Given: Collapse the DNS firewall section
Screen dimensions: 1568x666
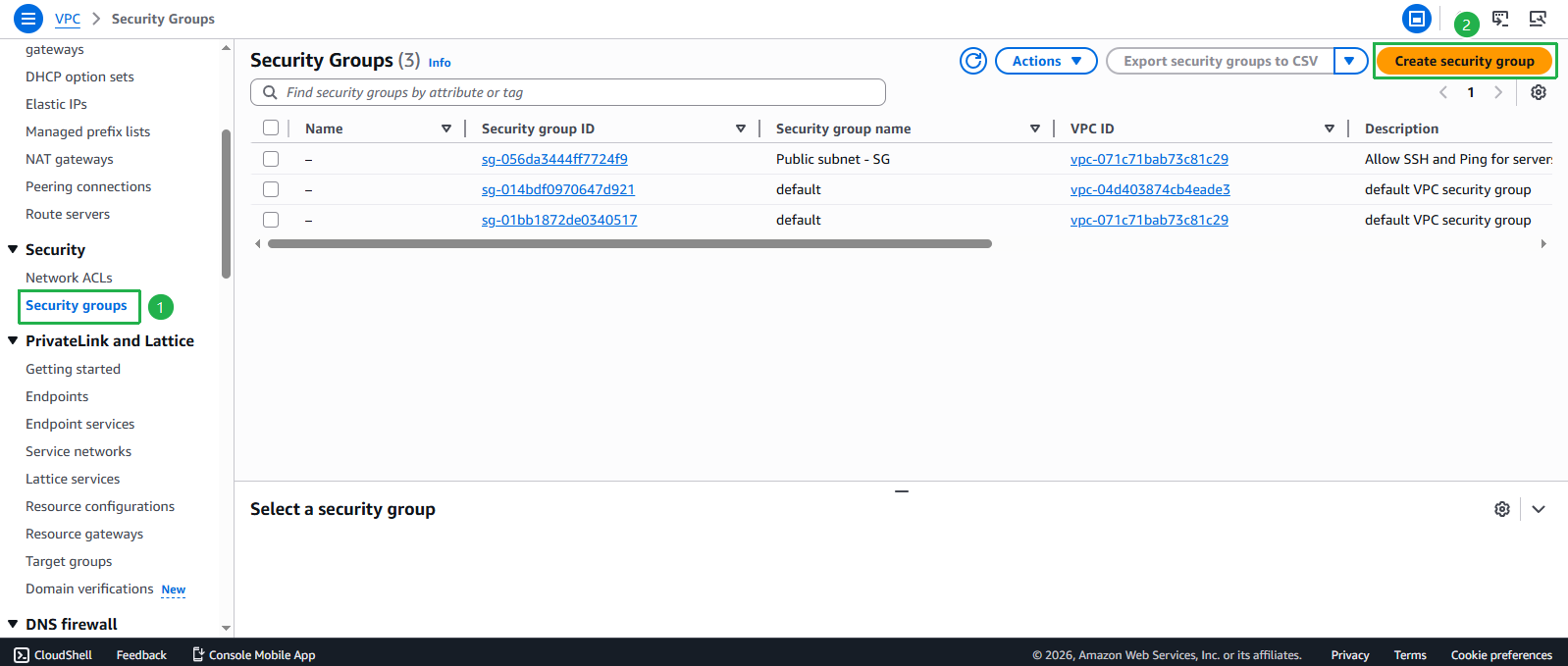Looking at the screenshot, I should (x=13, y=624).
